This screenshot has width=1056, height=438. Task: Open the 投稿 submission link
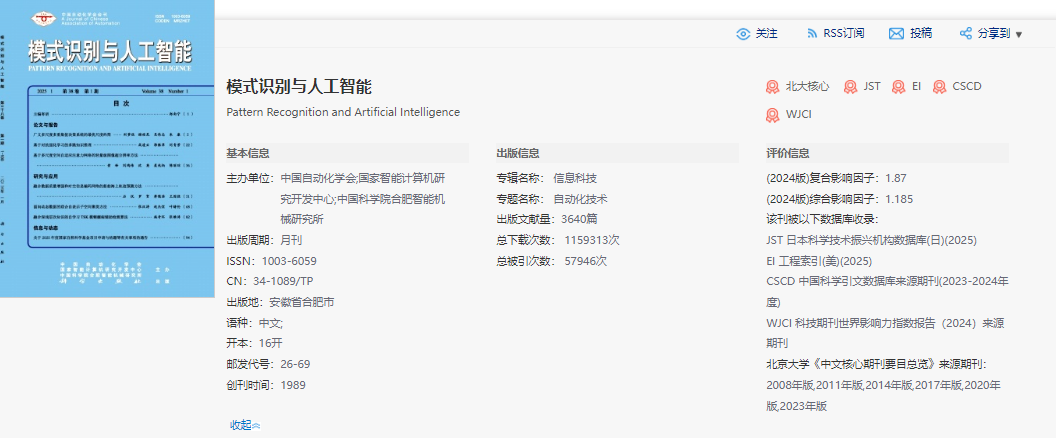click(x=921, y=34)
